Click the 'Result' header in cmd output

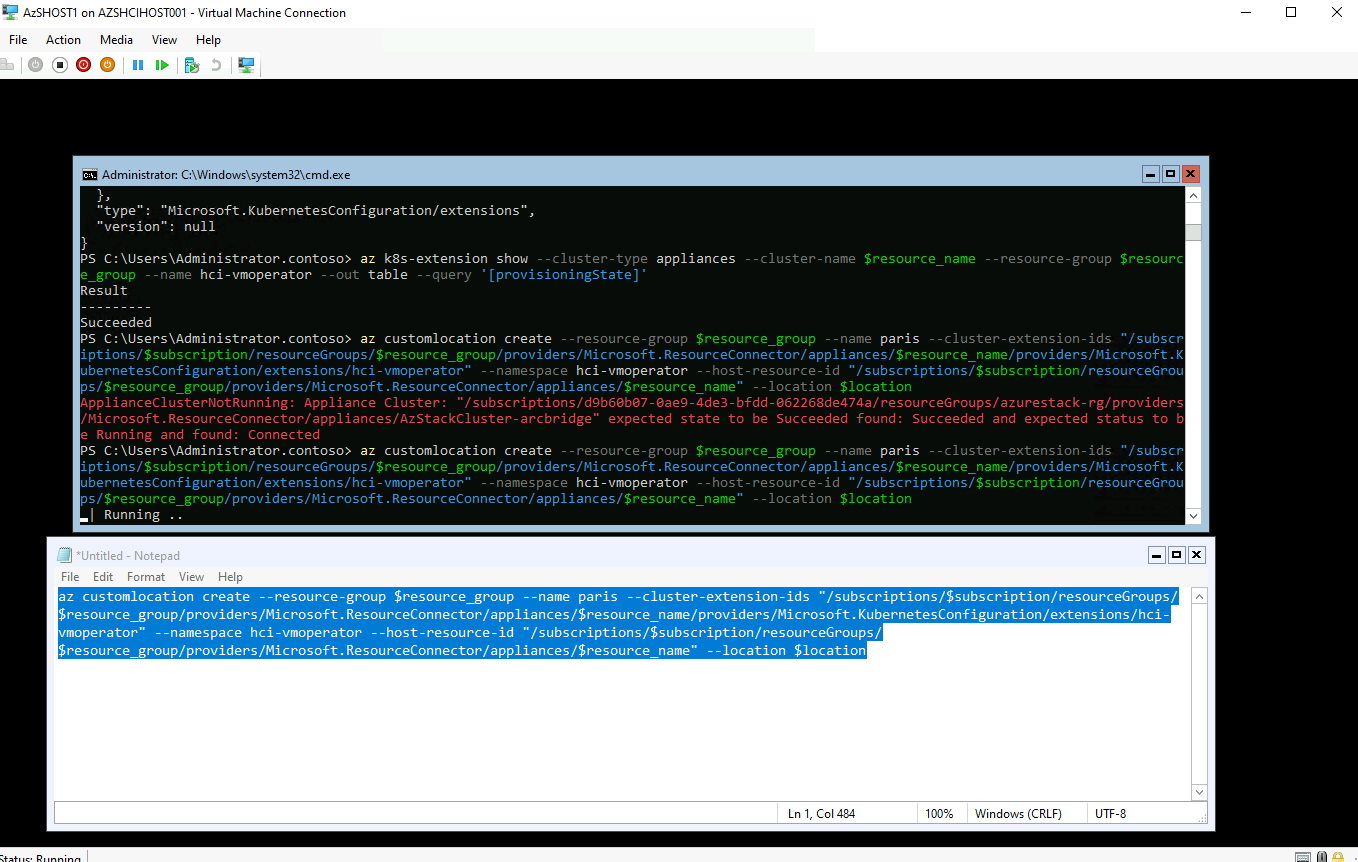pos(104,290)
